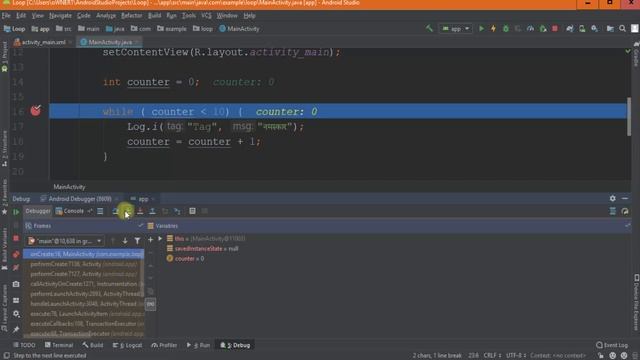Select the performLaunchActivity frame
Viewport: 640px width, 360px height.
coord(83,294)
